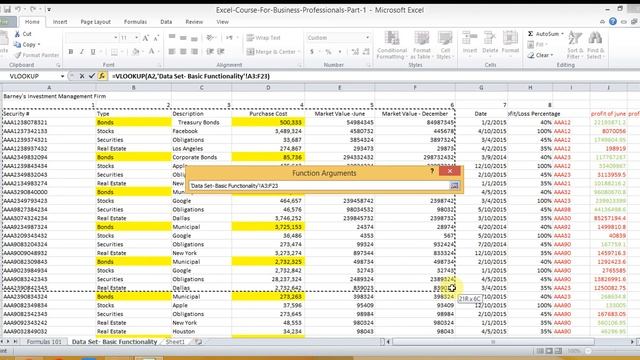This screenshot has height=360, width=640.
Task: Click Undo in Quick Access Toolbar
Action: 18,9
